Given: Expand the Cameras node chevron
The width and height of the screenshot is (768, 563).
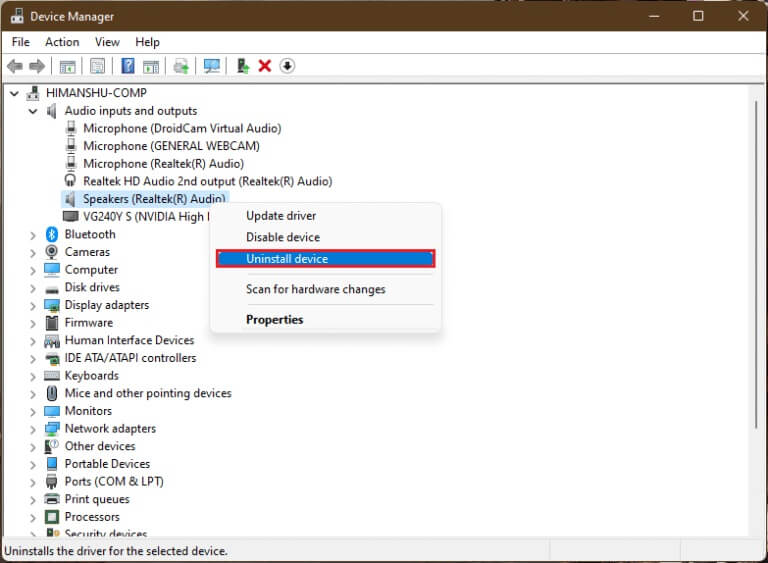Looking at the screenshot, I should (33, 253).
